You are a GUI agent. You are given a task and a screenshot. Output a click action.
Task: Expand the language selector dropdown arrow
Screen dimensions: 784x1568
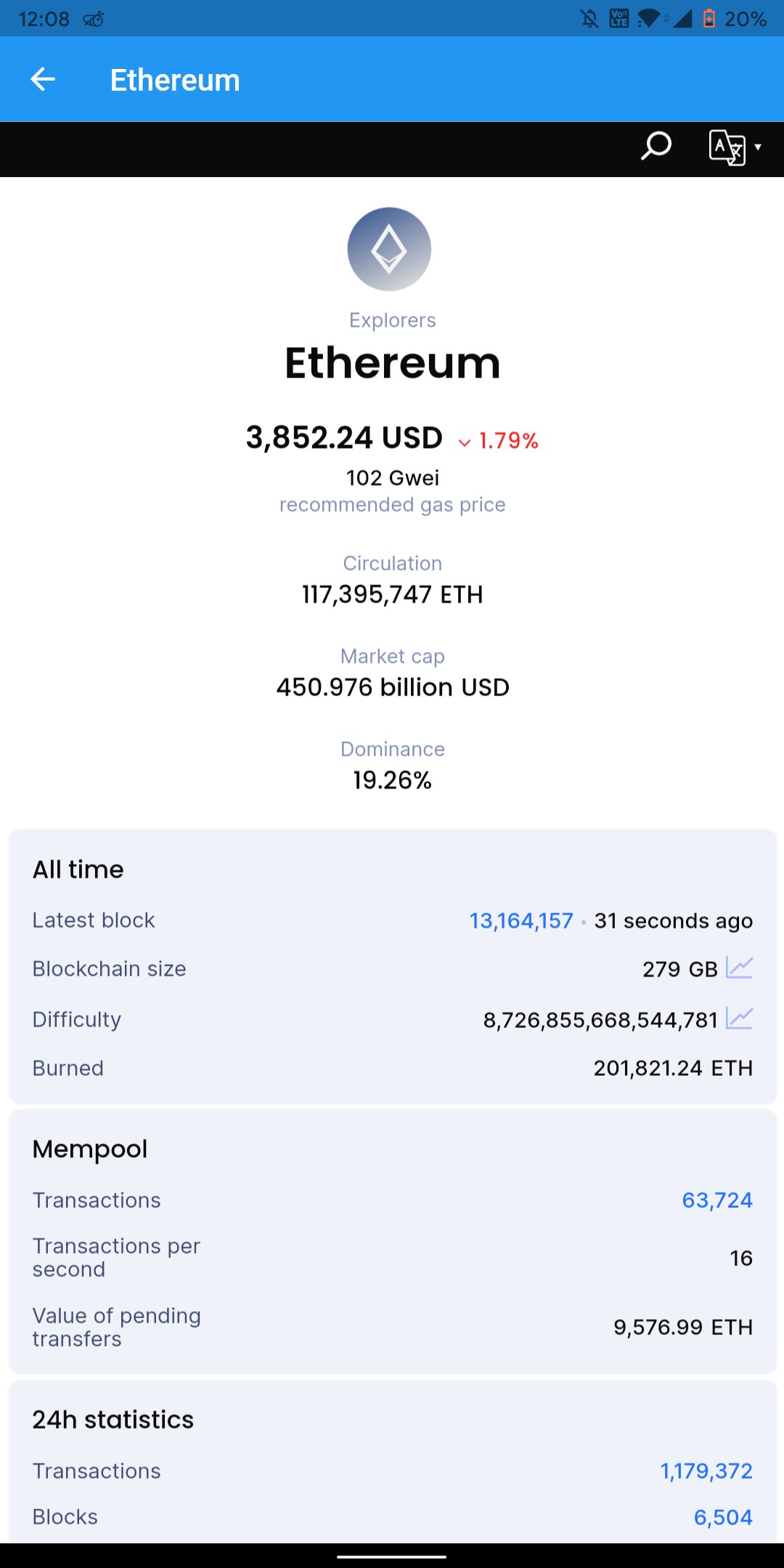point(758,147)
